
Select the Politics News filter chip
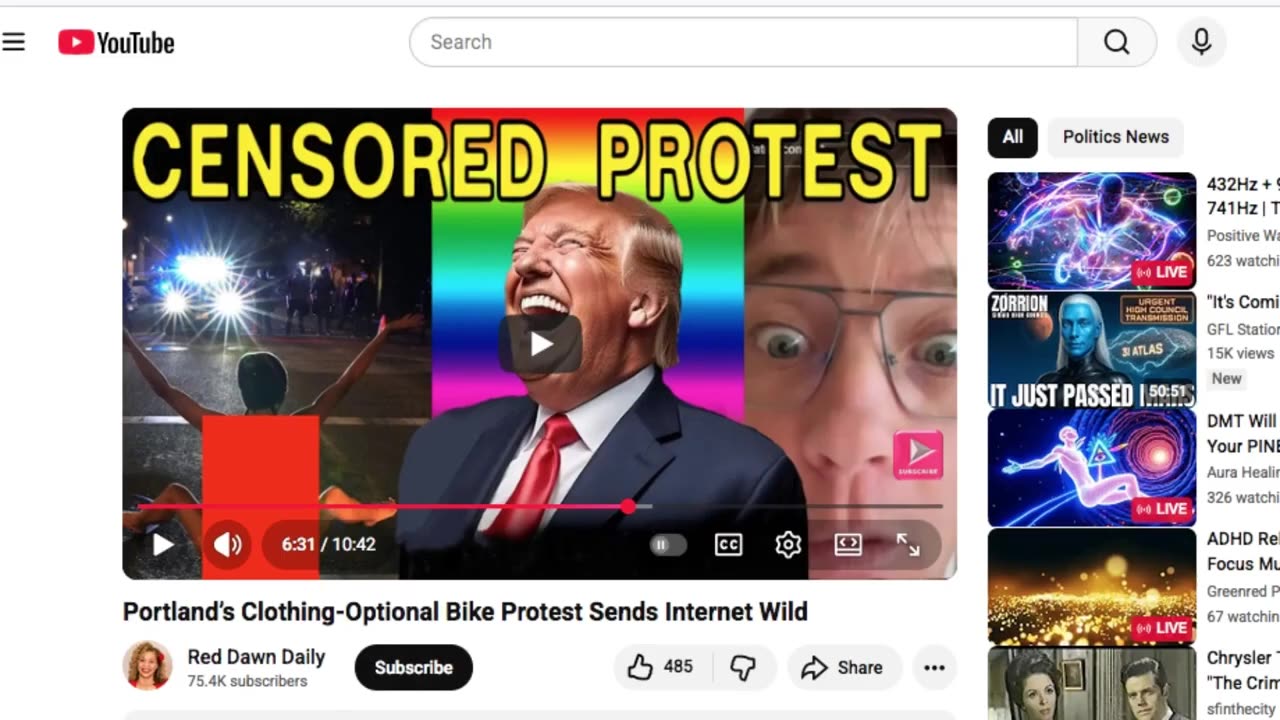[x=1115, y=137]
